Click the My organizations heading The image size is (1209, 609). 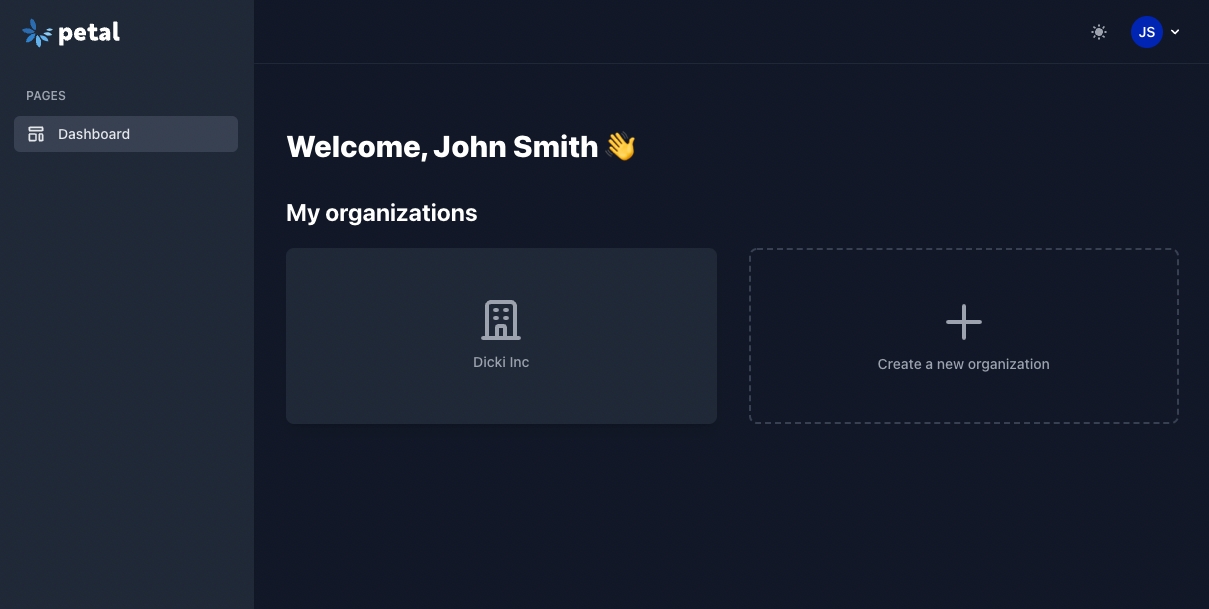click(381, 213)
